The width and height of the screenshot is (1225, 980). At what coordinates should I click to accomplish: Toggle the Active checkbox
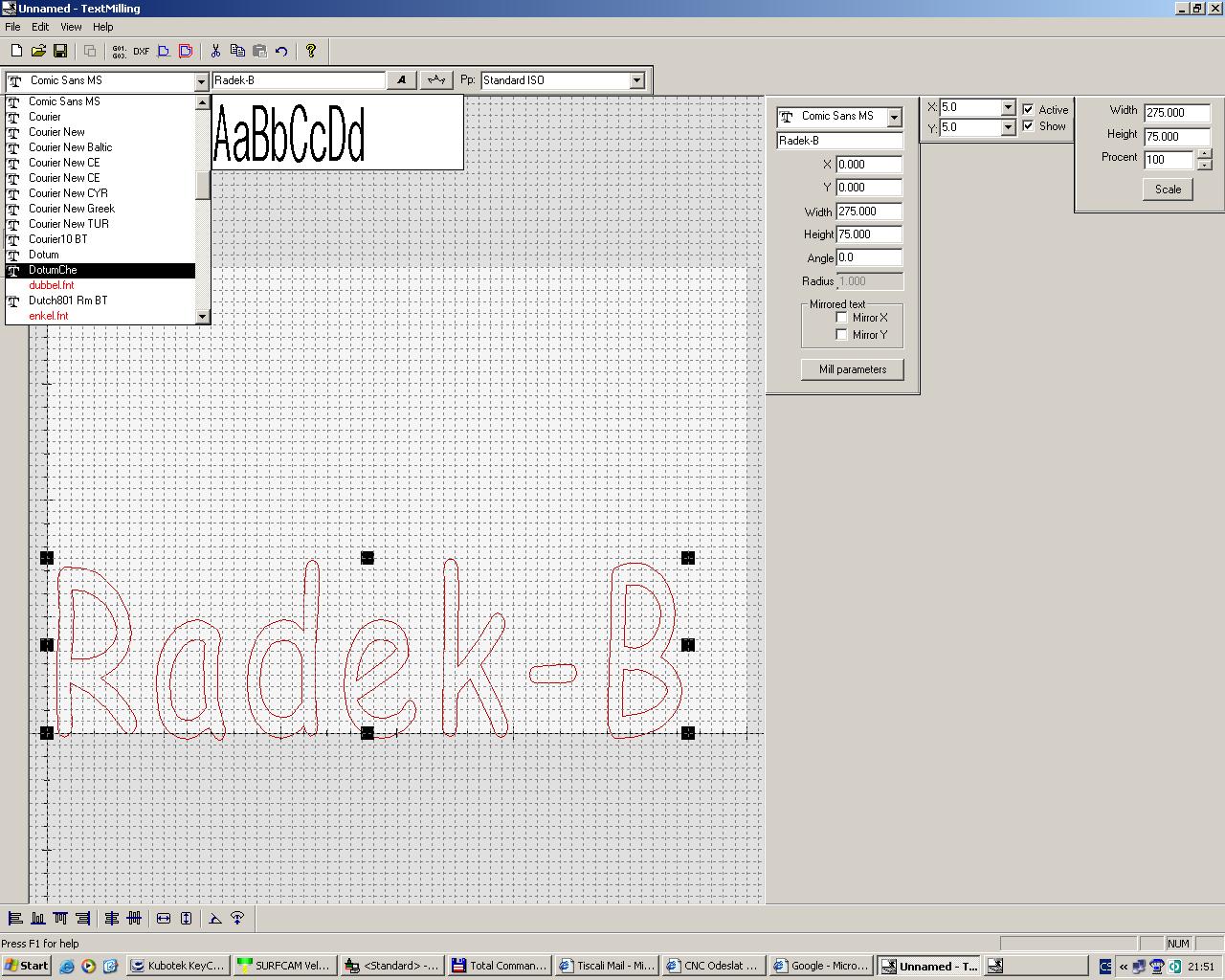[x=1028, y=110]
